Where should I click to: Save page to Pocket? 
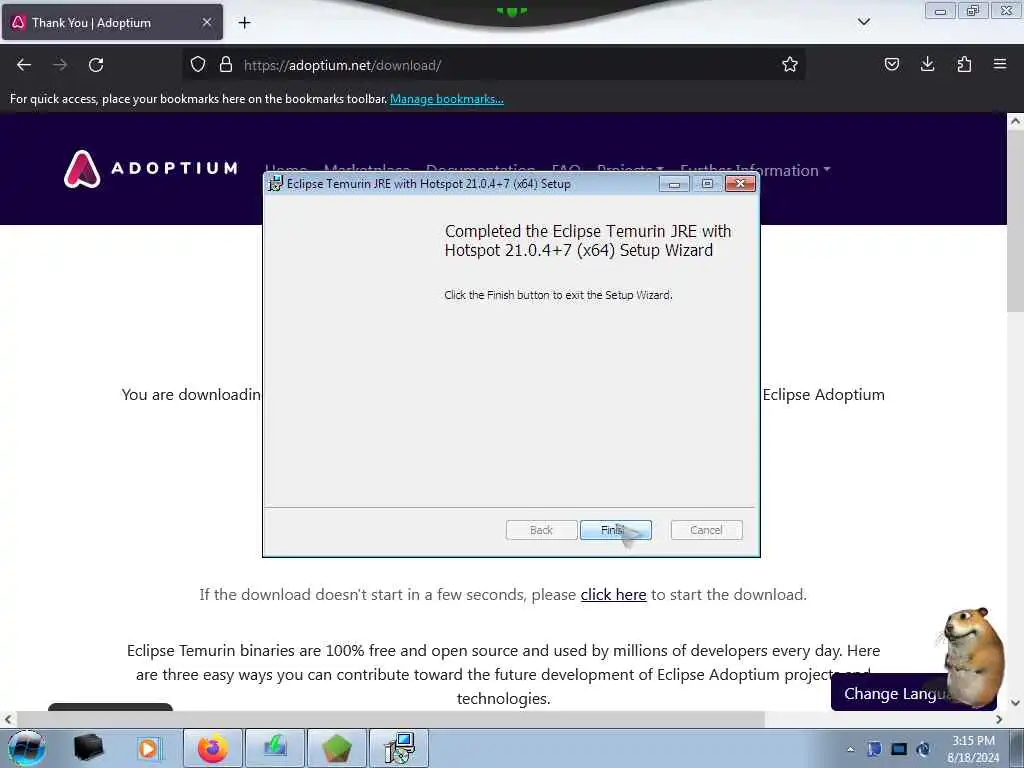pos(891,65)
